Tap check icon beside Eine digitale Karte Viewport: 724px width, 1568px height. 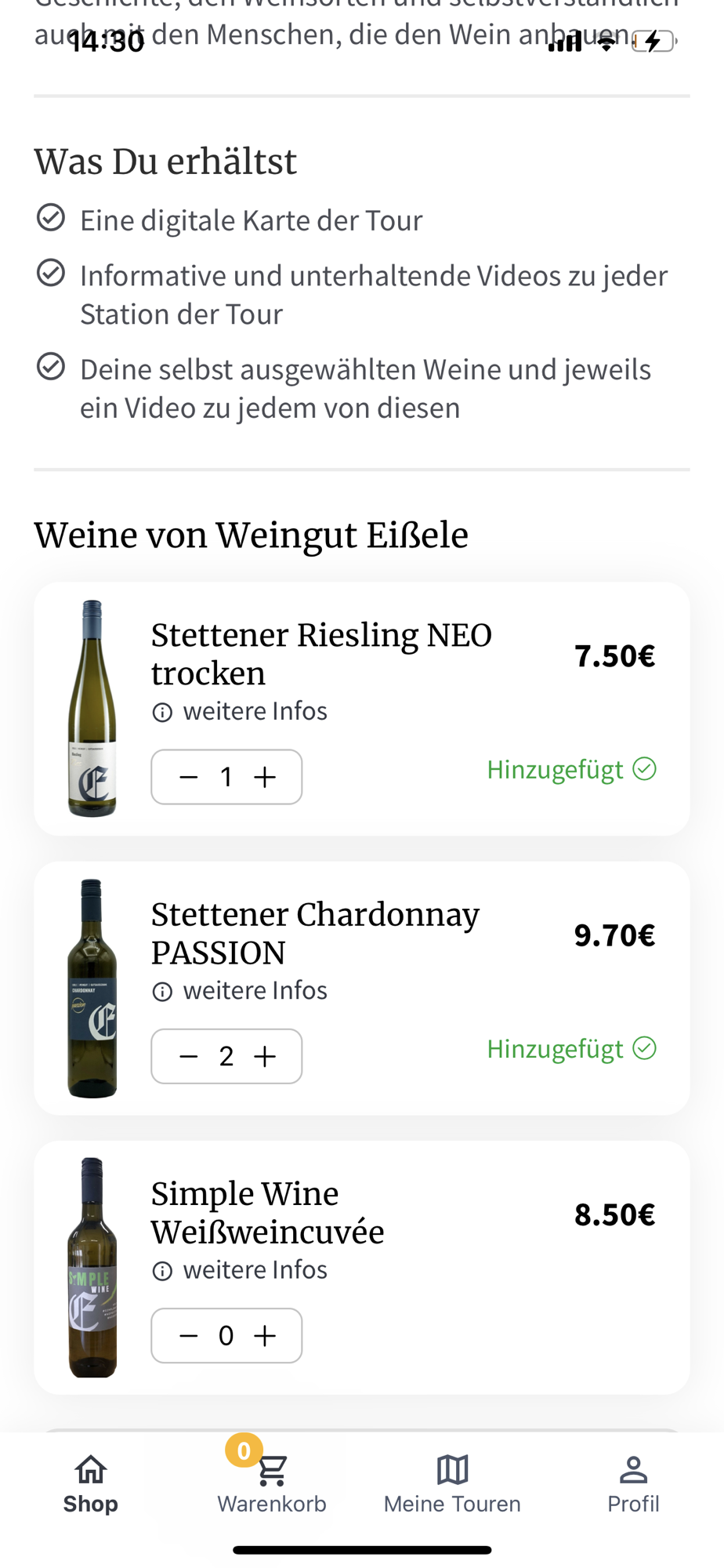51,217
